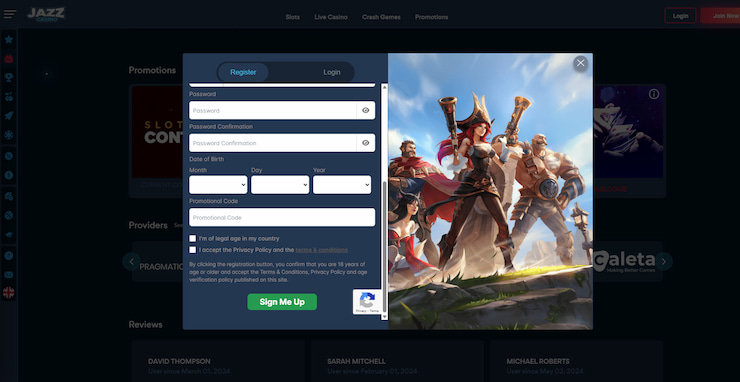Click the Michael Roberts review card

coord(576,362)
